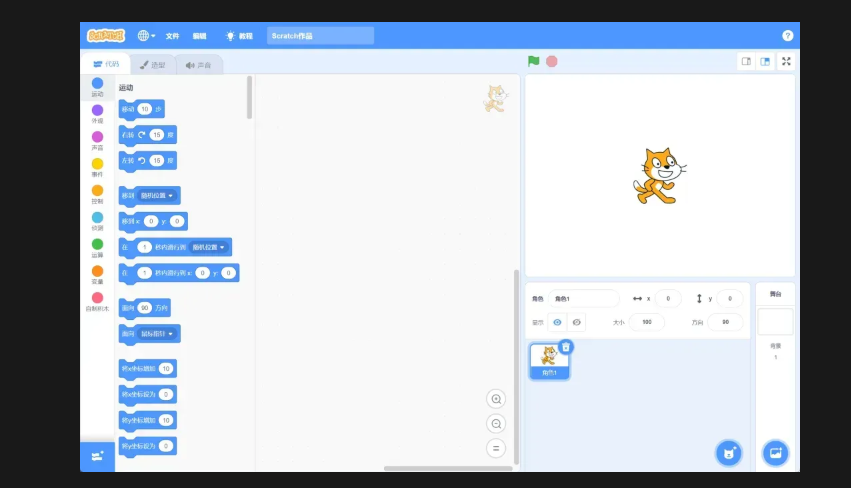851x488 pixels.
Task: Click the 10 value in 移动 block
Action: [144, 109]
